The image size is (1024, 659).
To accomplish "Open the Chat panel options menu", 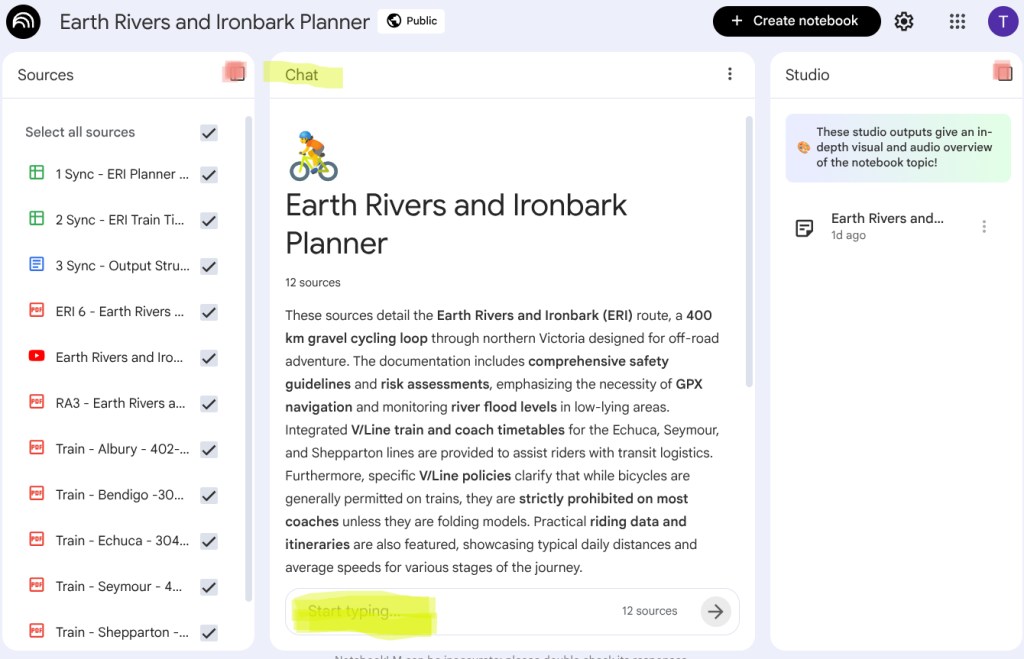I will point(730,74).
